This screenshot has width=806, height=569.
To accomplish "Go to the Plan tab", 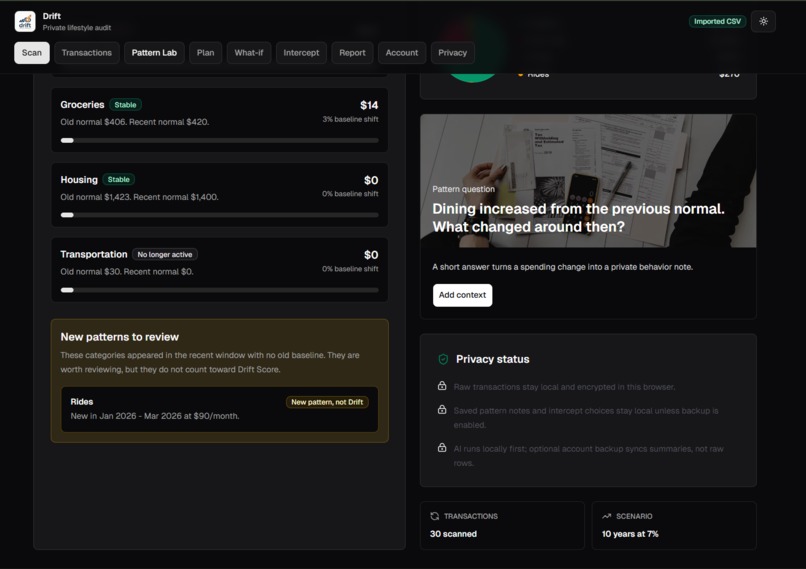I will [x=206, y=53].
